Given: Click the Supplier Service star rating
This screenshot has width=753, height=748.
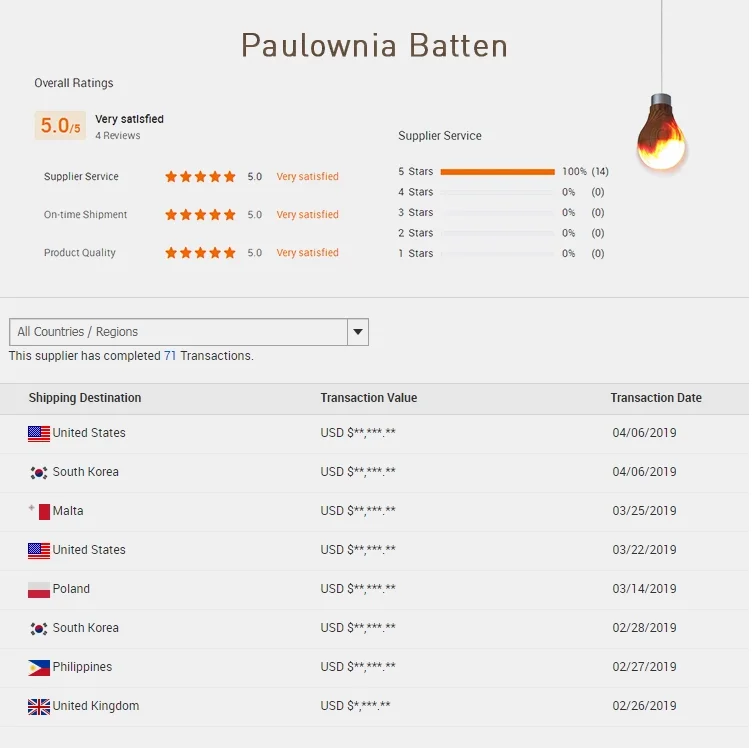Looking at the screenshot, I should [200, 177].
